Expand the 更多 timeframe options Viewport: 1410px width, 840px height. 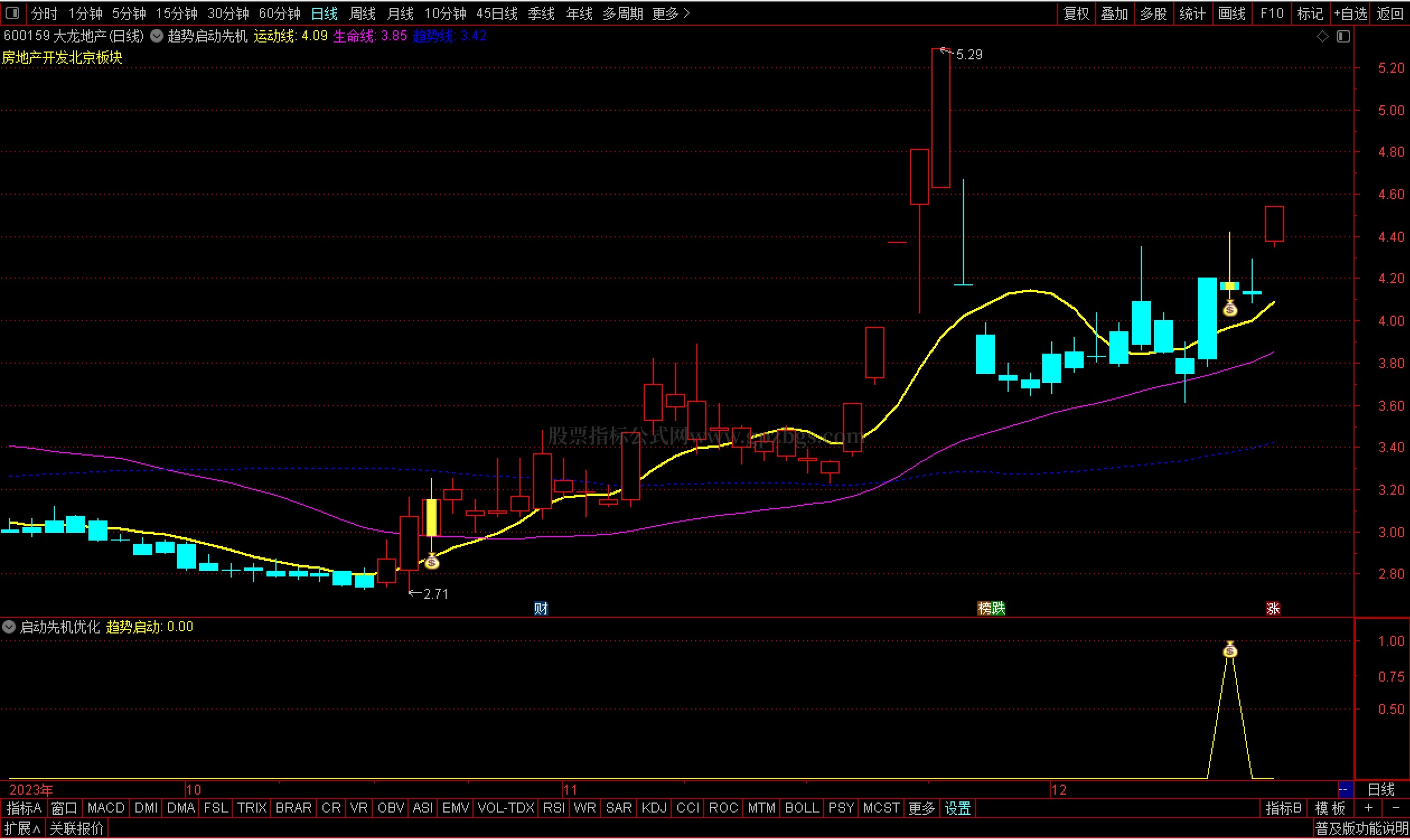671,13
